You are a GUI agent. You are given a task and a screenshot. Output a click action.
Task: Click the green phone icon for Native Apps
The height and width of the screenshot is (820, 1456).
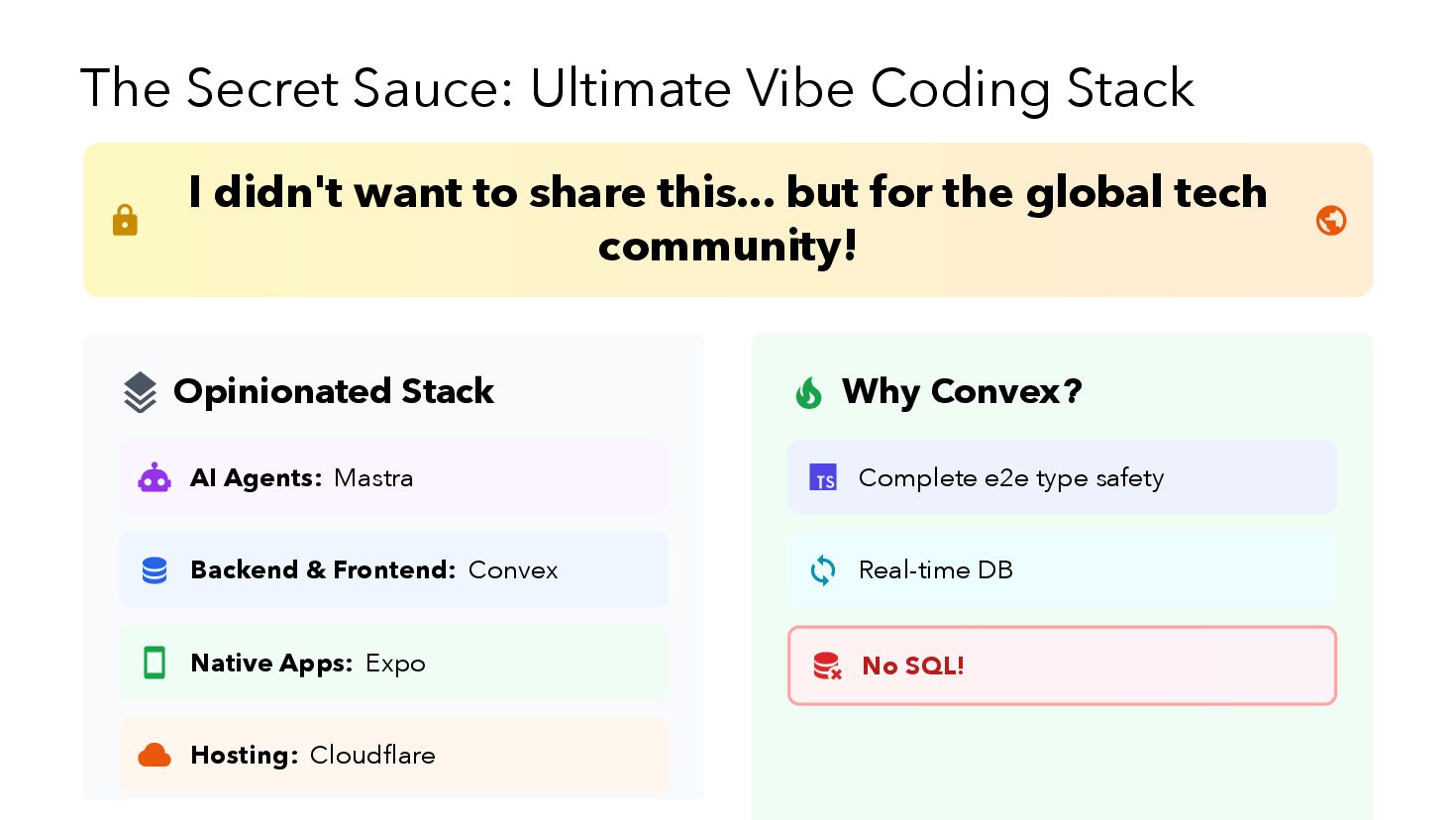tap(155, 663)
